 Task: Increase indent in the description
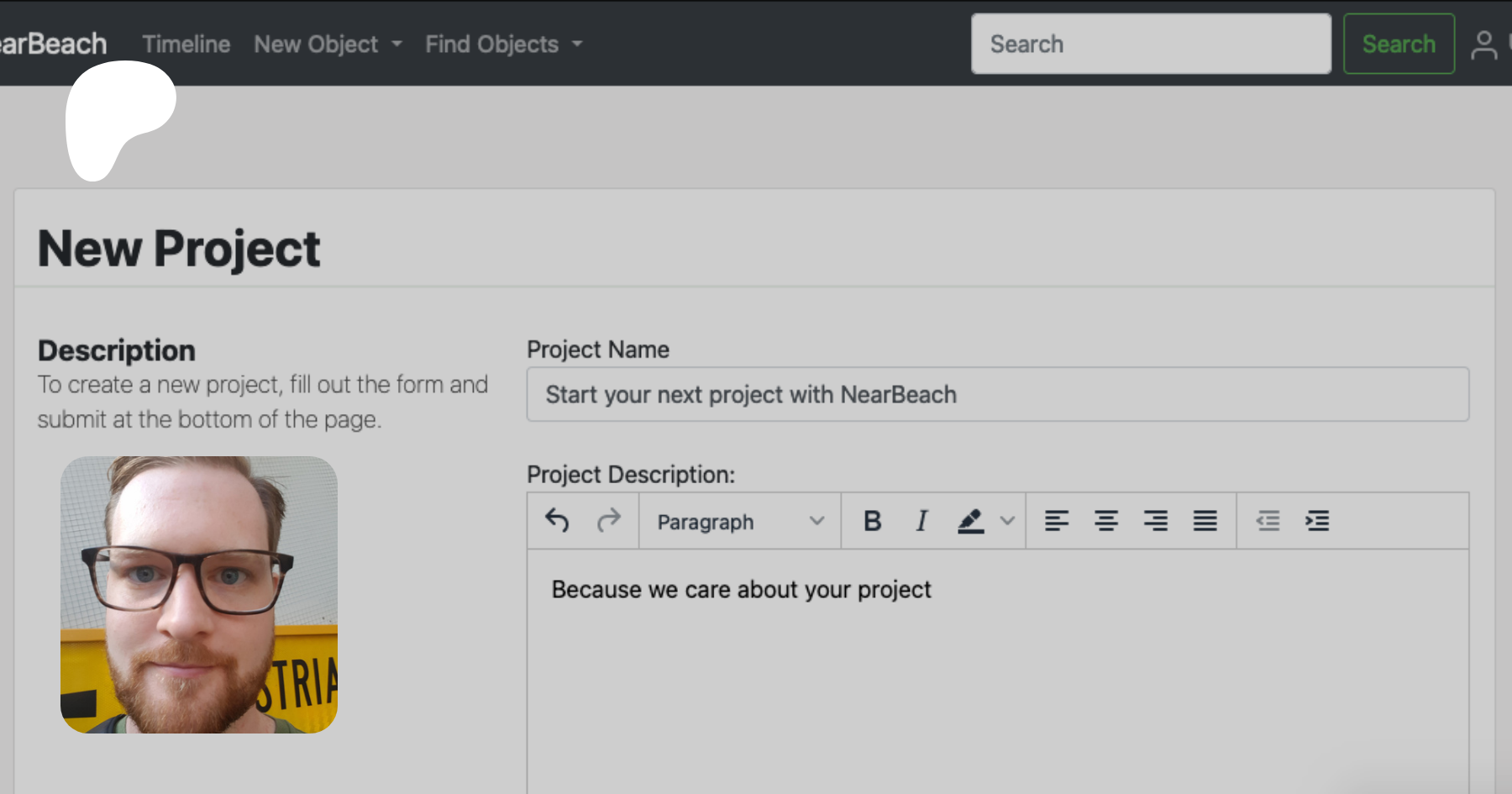tap(1317, 521)
